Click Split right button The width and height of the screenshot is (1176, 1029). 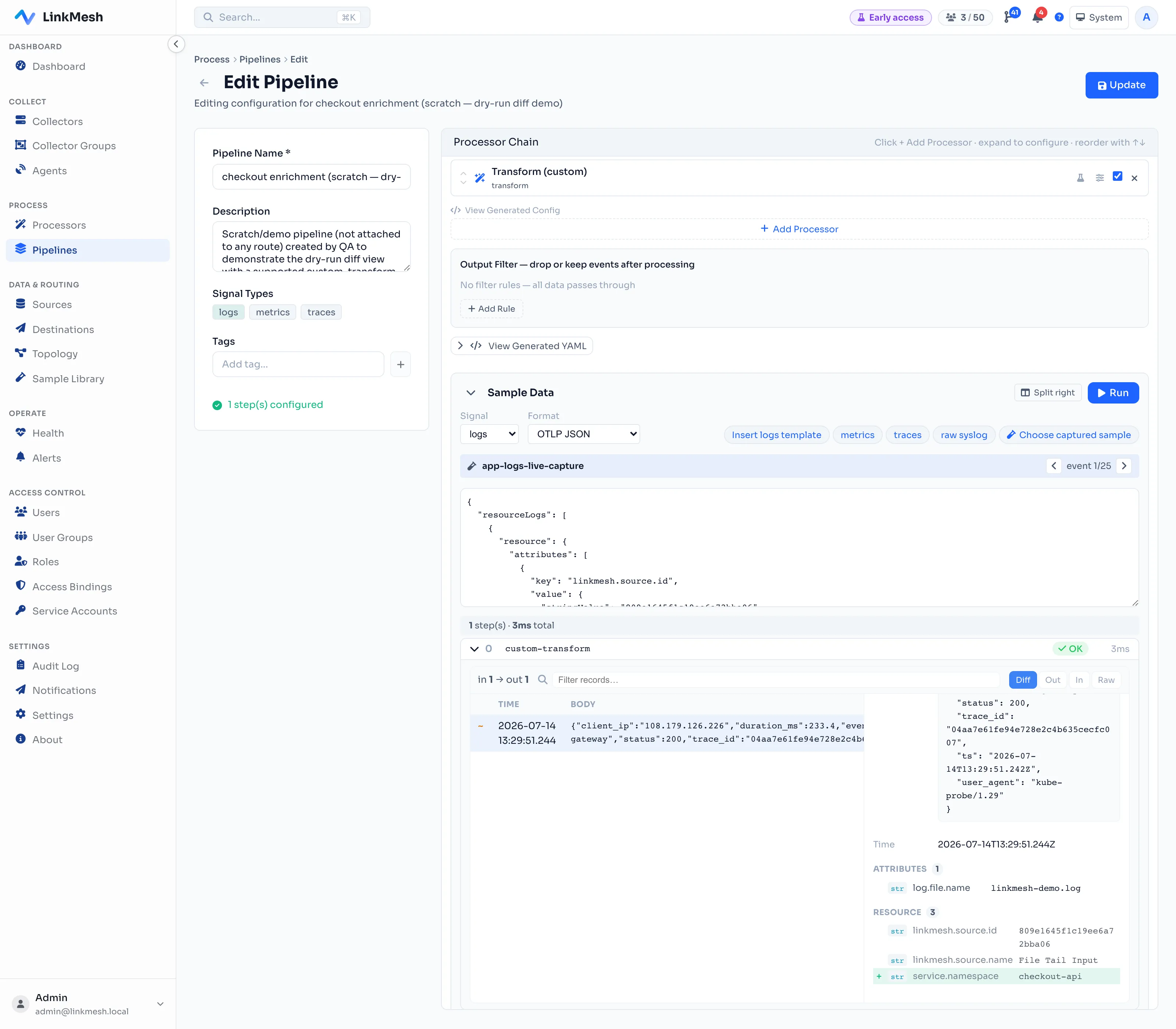(1047, 393)
